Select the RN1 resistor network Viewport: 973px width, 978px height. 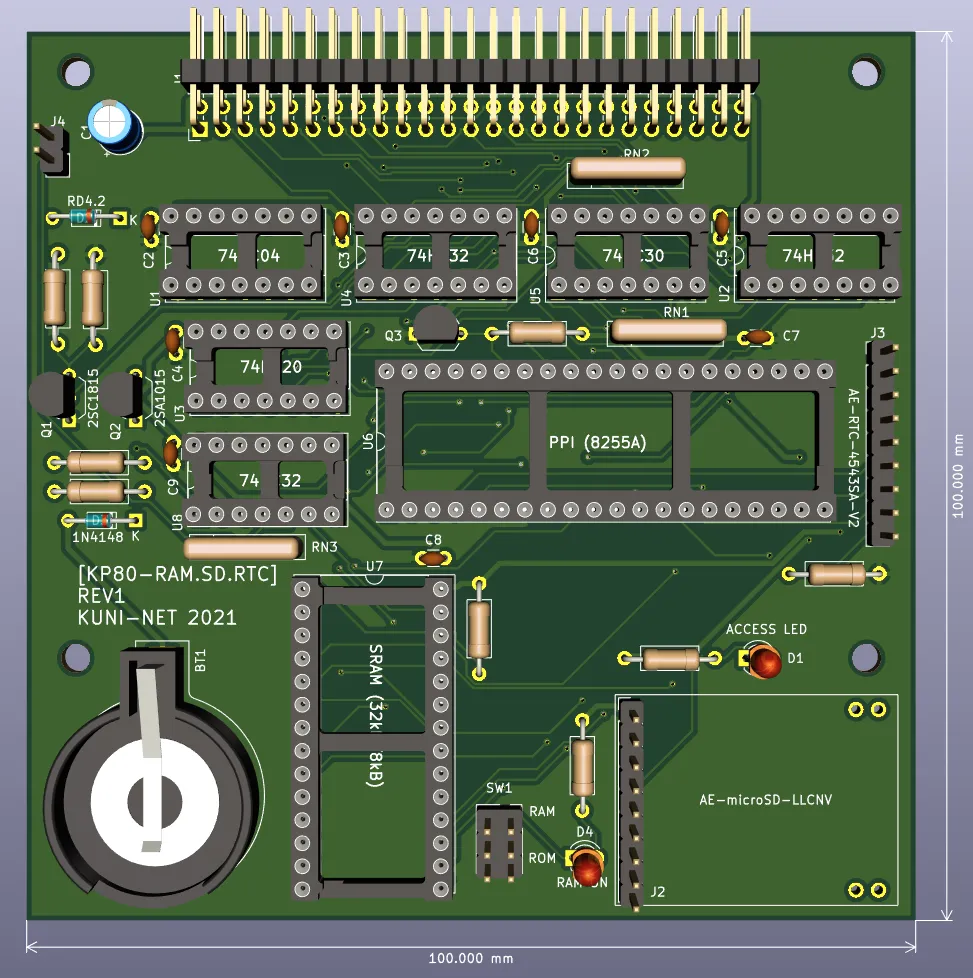pyautogui.click(x=668, y=331)
